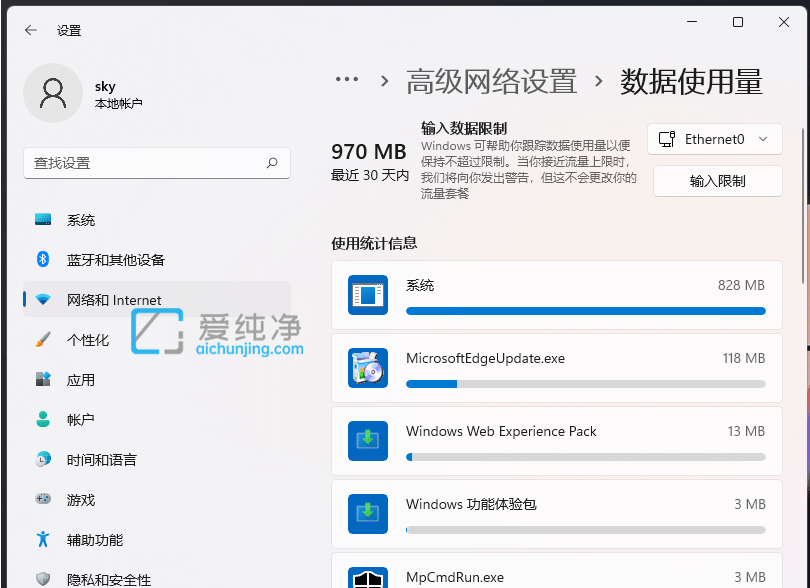Viewport: 810px width, 588px height.
Task: Click the 网络和 Internet Wi-Fi icon
Action: coord(41,300)
